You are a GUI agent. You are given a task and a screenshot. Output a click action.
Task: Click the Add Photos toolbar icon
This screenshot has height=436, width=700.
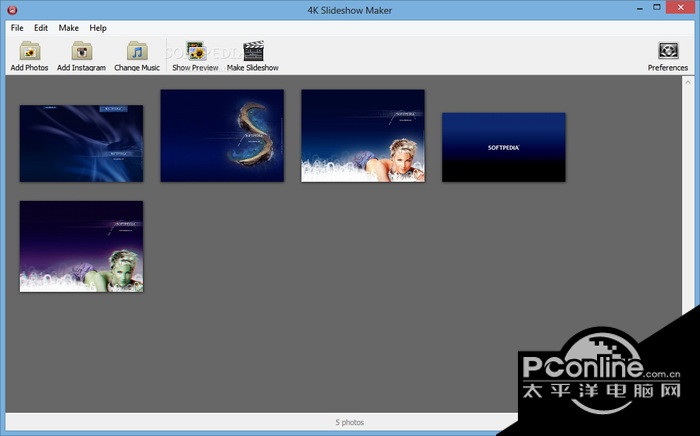(29, 52)
